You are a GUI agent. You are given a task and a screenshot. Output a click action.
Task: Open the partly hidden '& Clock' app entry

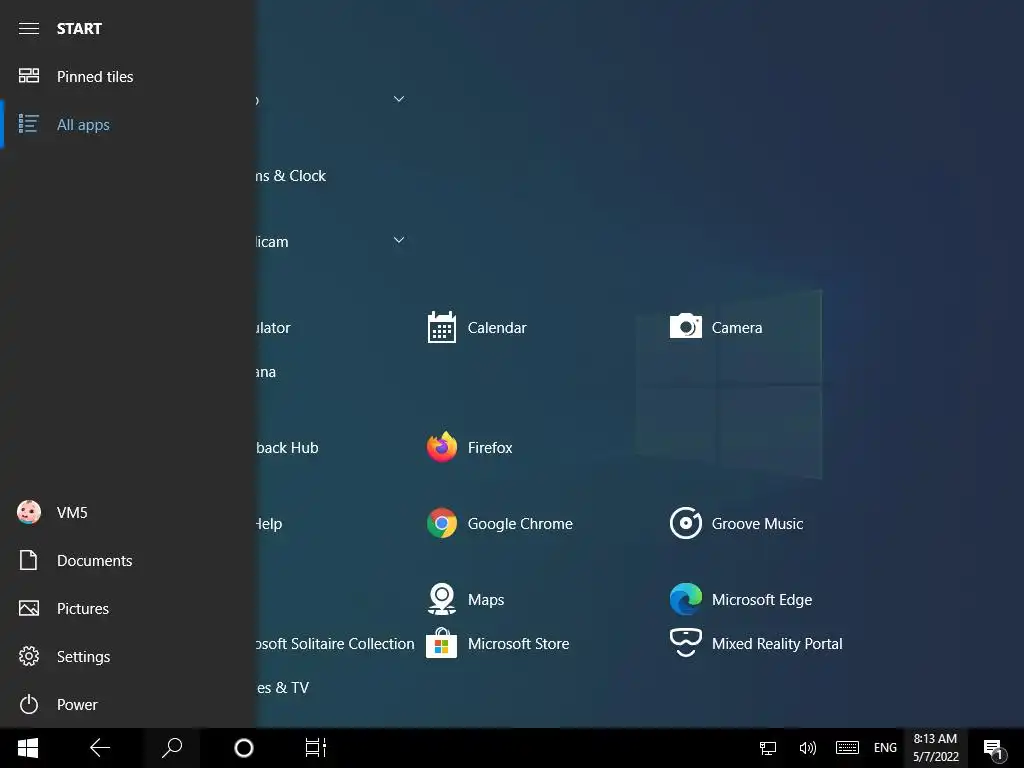[291, 176]
